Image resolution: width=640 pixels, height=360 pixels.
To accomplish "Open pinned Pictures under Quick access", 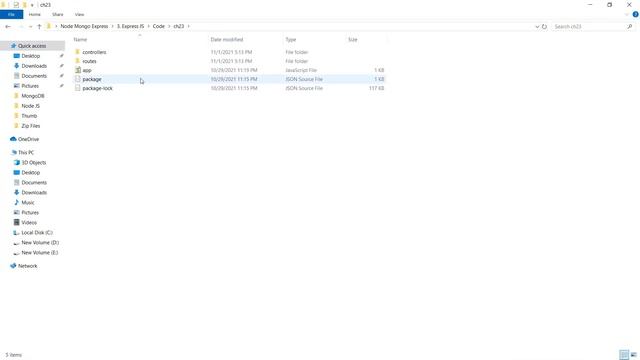I will point(30,86).
